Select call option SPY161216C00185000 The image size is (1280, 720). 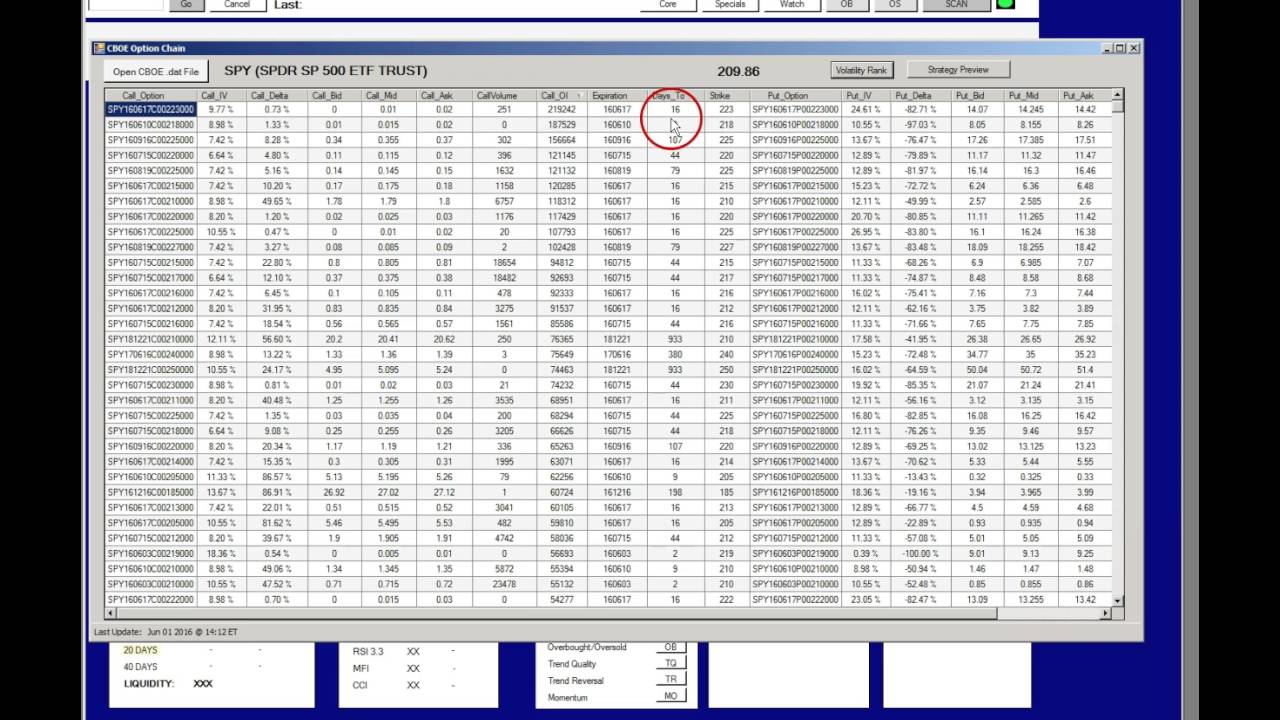[151, 493]
